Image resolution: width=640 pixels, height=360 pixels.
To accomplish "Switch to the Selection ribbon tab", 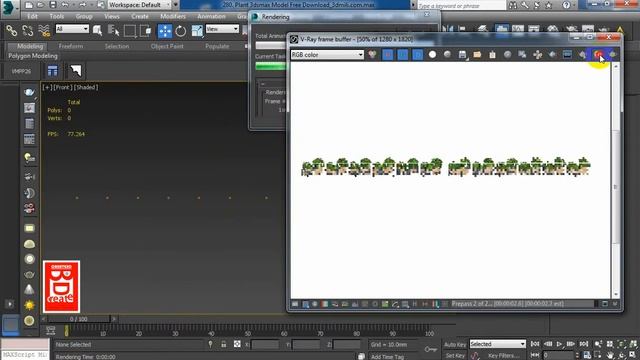I will pos(117,46).
